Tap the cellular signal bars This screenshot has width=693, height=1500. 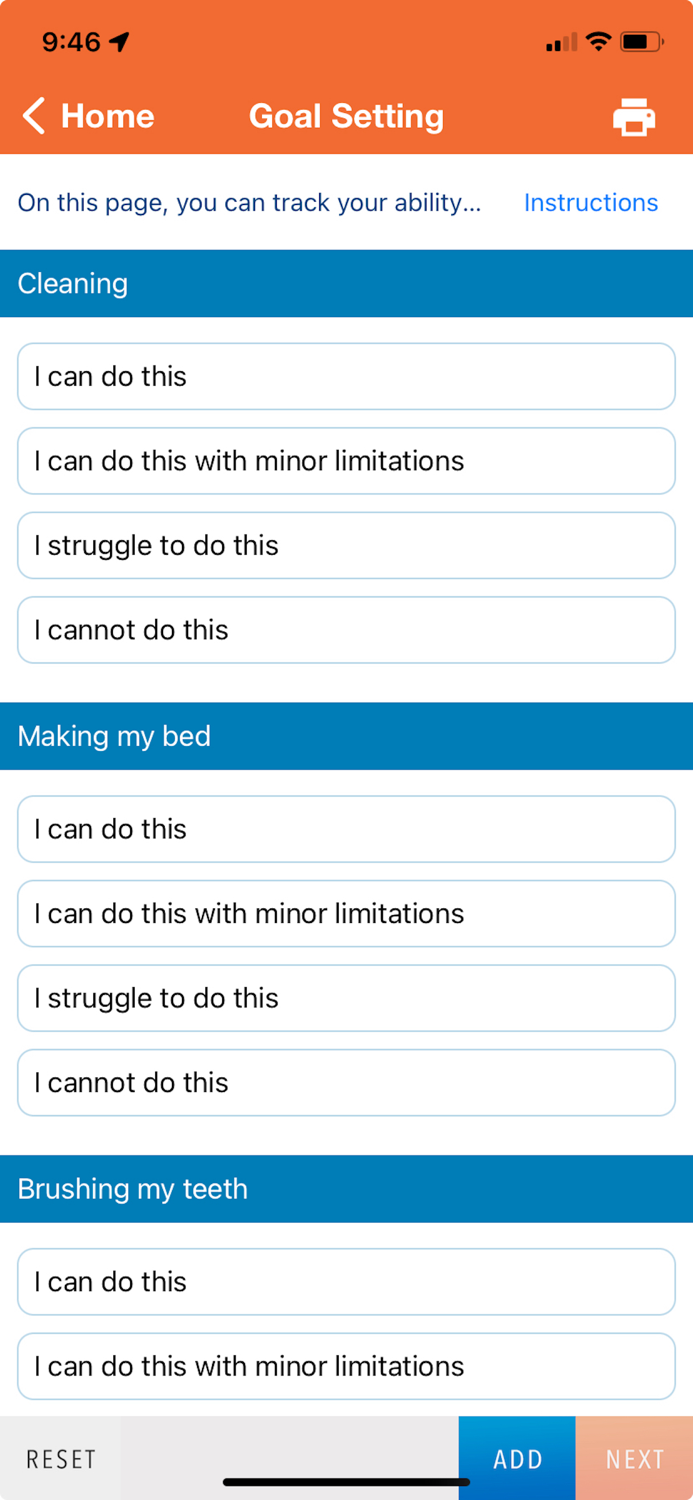click(561, 43)
